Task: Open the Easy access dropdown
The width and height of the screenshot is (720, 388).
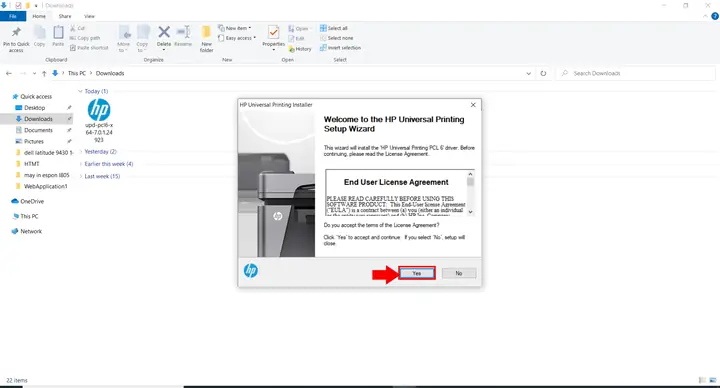Action: (x=237, y=38)
